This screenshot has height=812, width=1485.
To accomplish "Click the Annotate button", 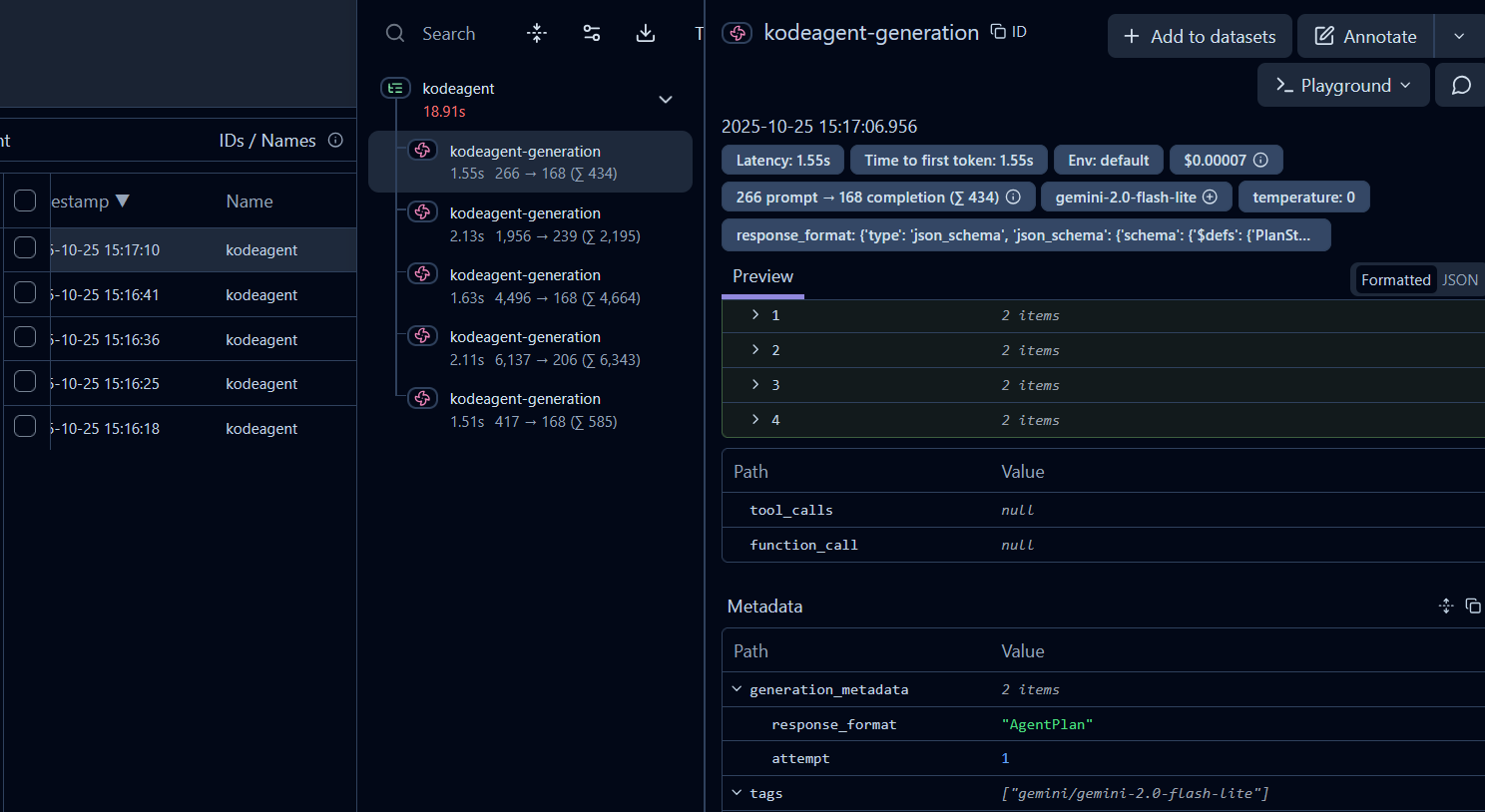I will (x=1365, y=36).
